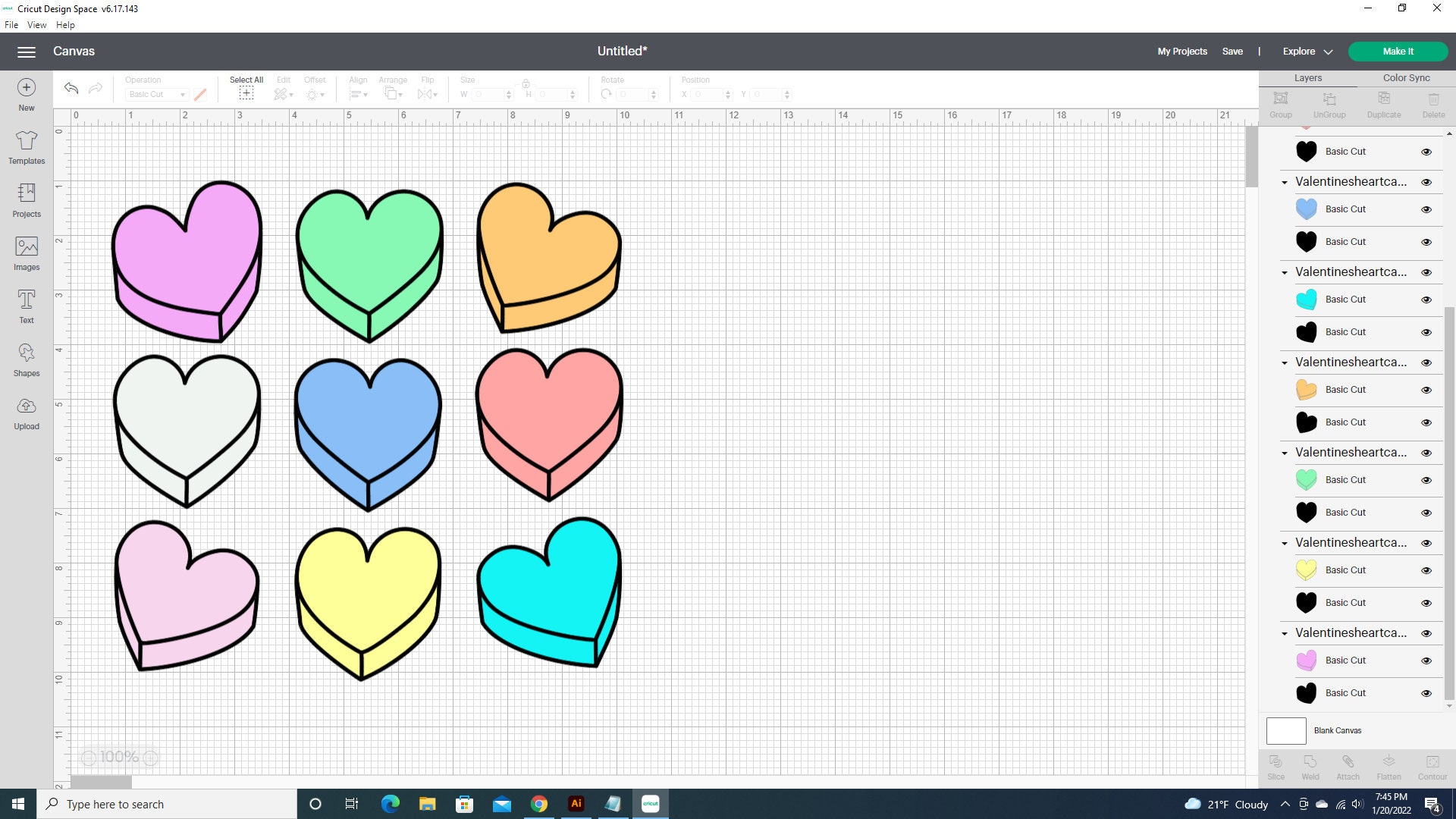Hide the green heart Basic Cut layer

(x=1426, y=479)
